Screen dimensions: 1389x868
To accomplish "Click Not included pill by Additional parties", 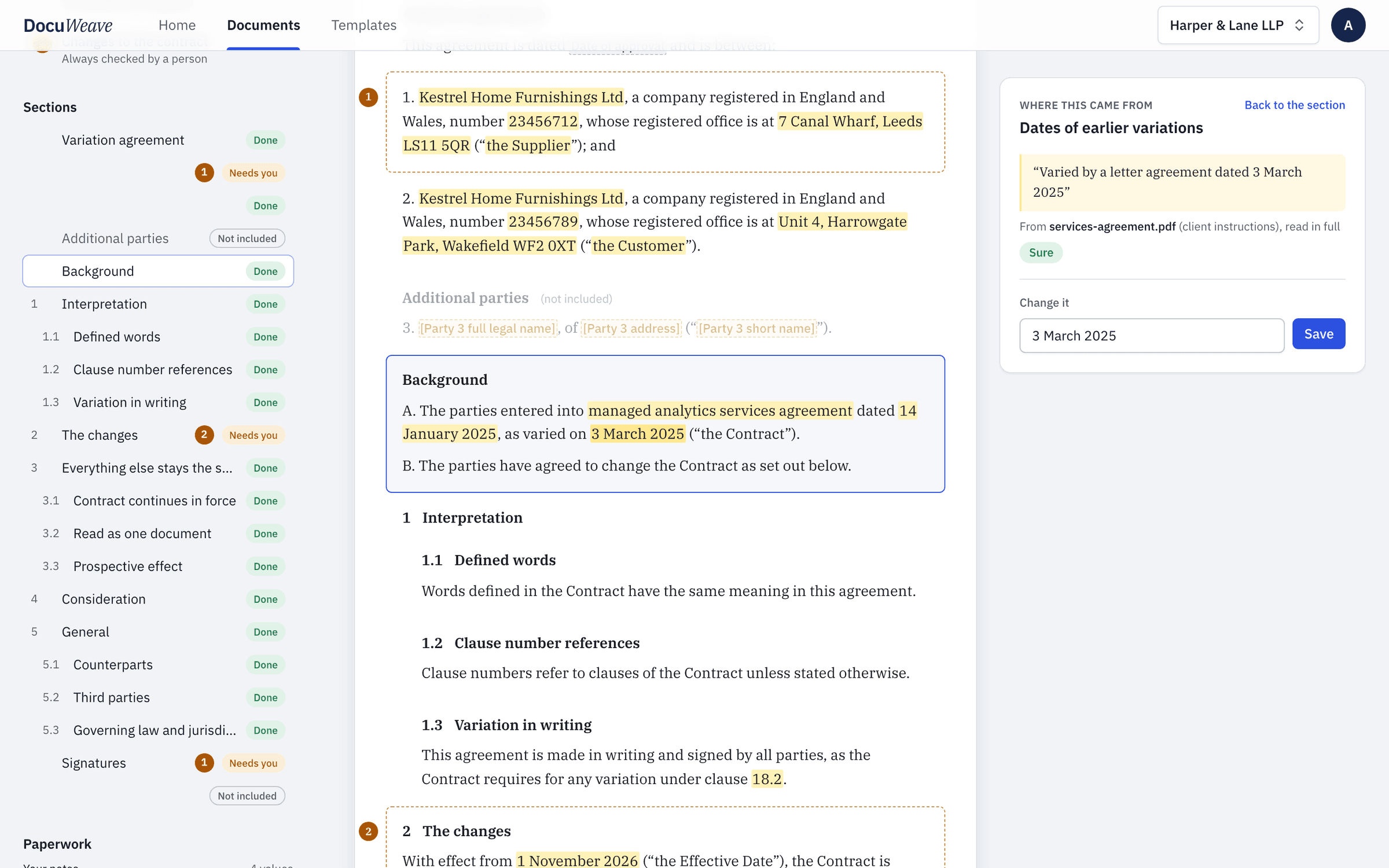I will [247, 238].
